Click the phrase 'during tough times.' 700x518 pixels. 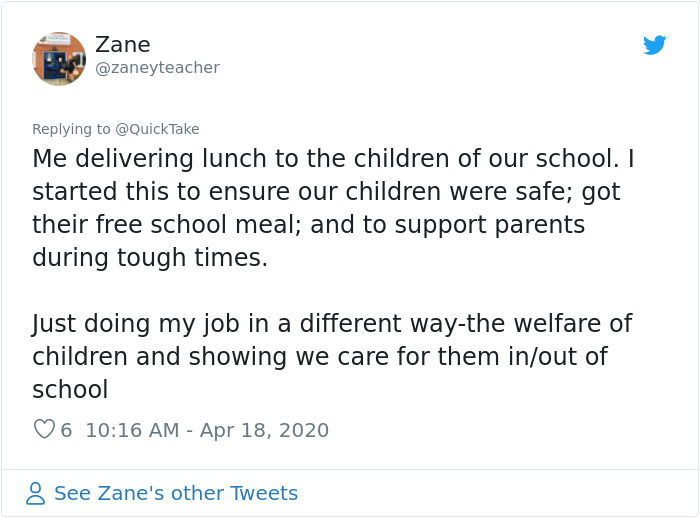click(x=150, y=257)
